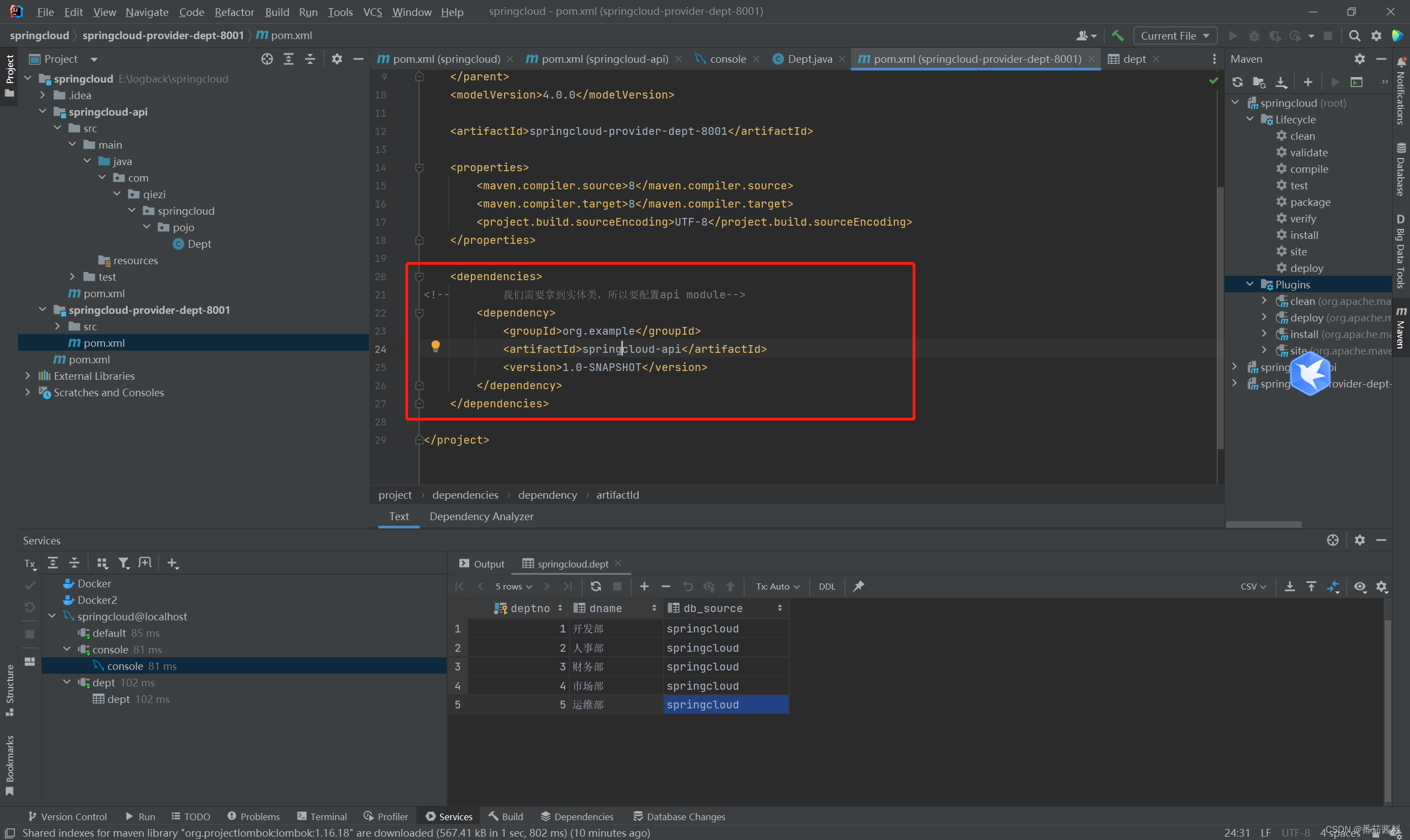Click the Maven panel horizontal scrollbar
The width and height of the screenshot is (1410, 840).
click(1263, 524)
